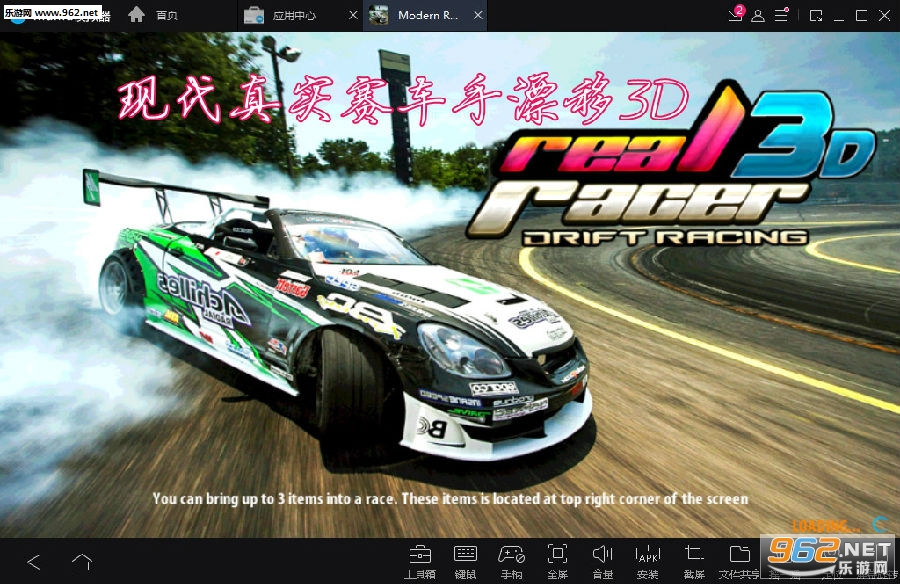The height and width of the screenshot is (584, 900).
Task: Open the gamepad (手柄) settings
Action: 511,562
